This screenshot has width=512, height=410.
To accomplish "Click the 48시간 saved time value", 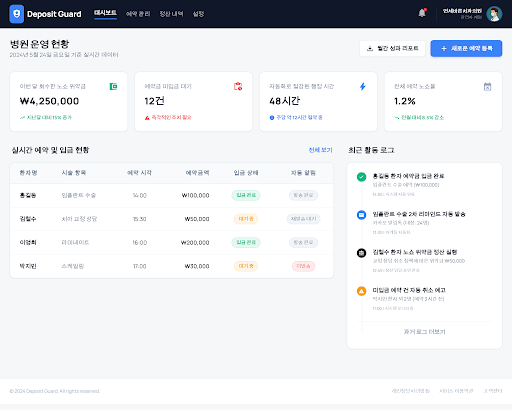I will pyautogui.click(x=285, y=101).
